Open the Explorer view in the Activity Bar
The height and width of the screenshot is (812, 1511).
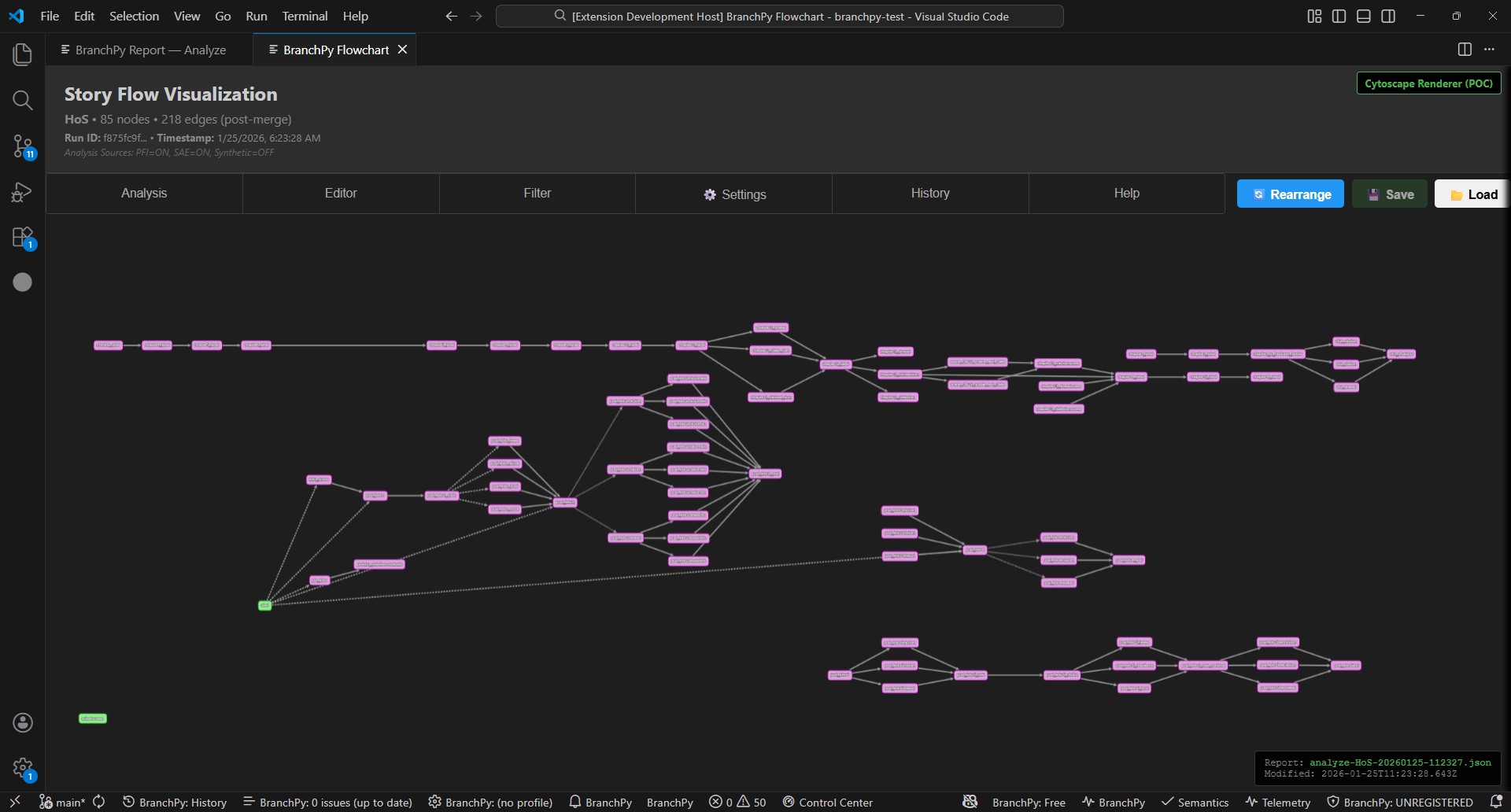[x=22, y=54]
